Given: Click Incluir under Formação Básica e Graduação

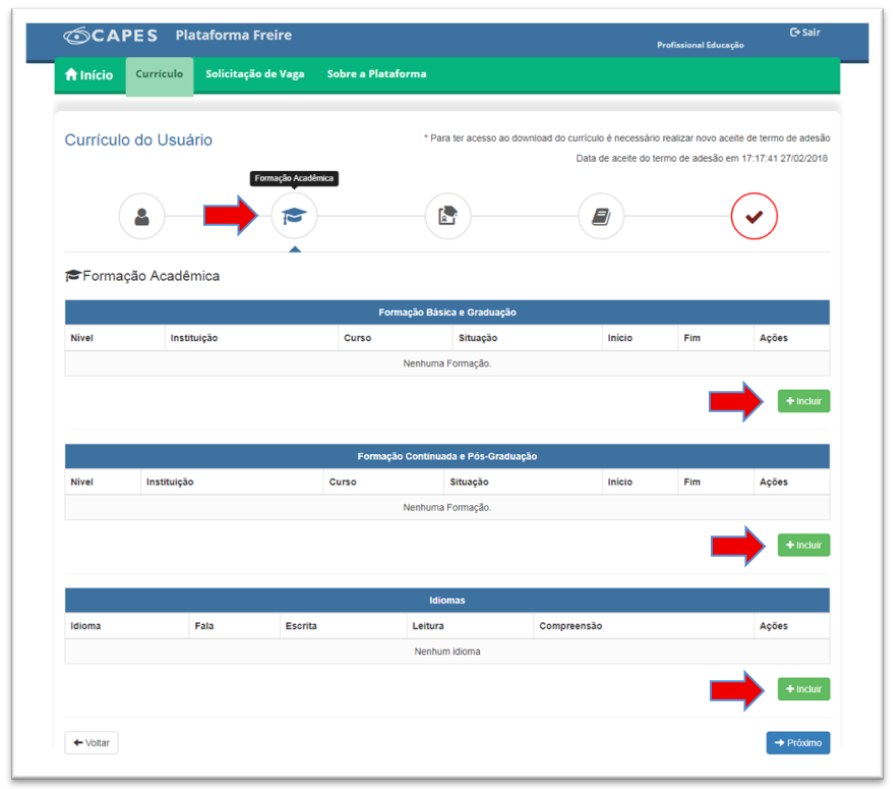Looking at the screenshot, I should (803, 401).
